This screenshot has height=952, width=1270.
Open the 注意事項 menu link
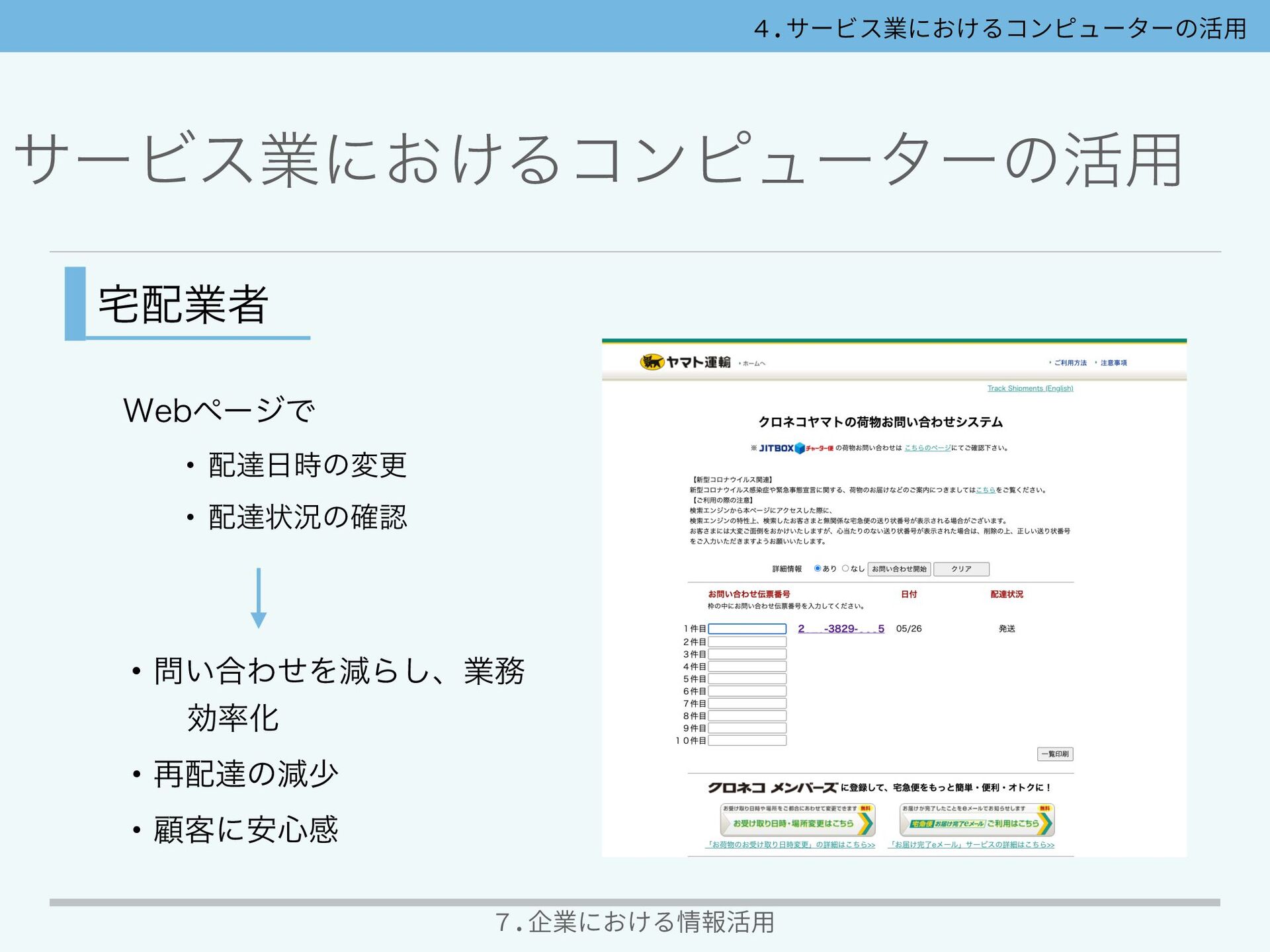(x=1113, y=363)
